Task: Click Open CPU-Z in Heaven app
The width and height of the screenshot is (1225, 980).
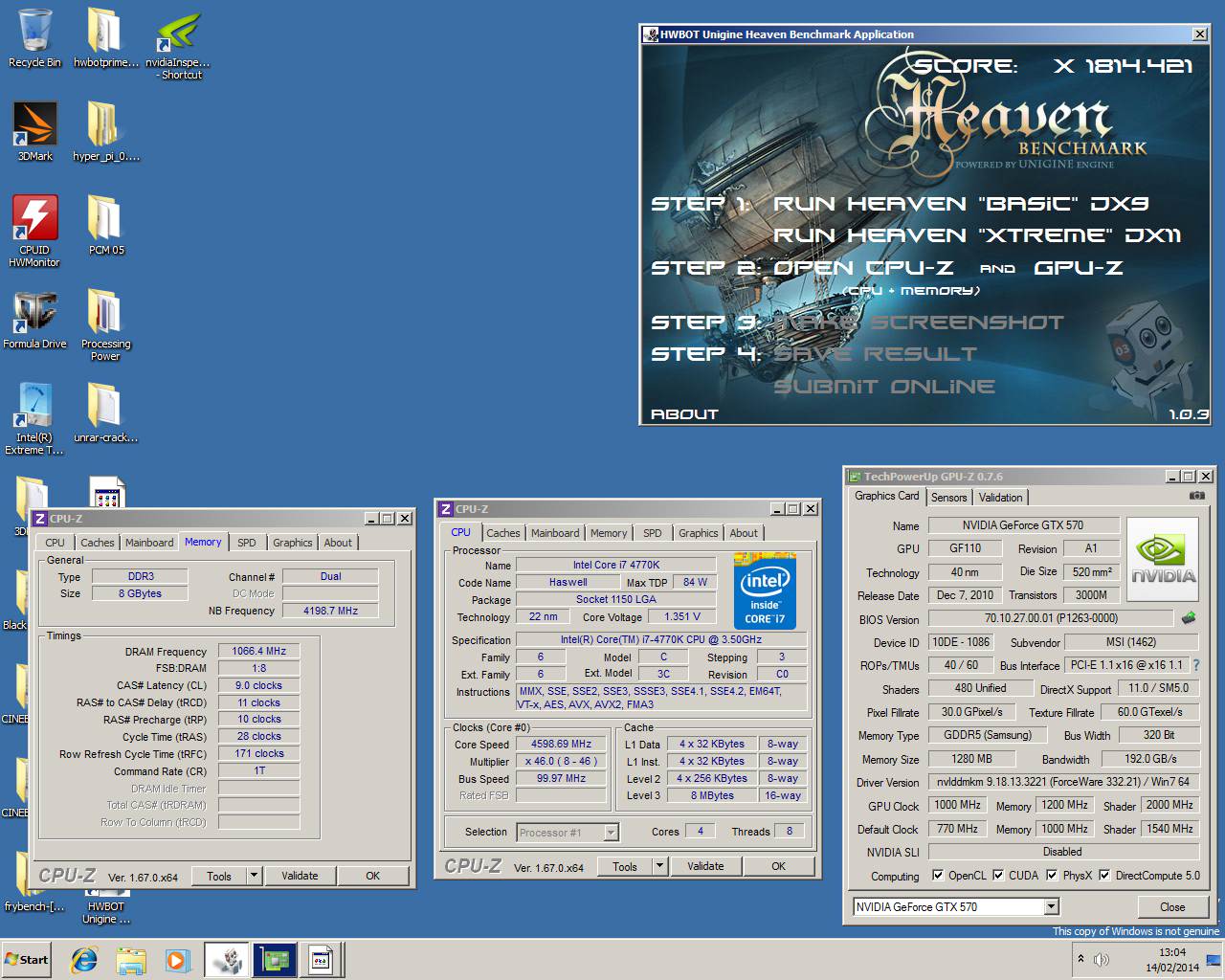Action: click(x=861, y=267)
